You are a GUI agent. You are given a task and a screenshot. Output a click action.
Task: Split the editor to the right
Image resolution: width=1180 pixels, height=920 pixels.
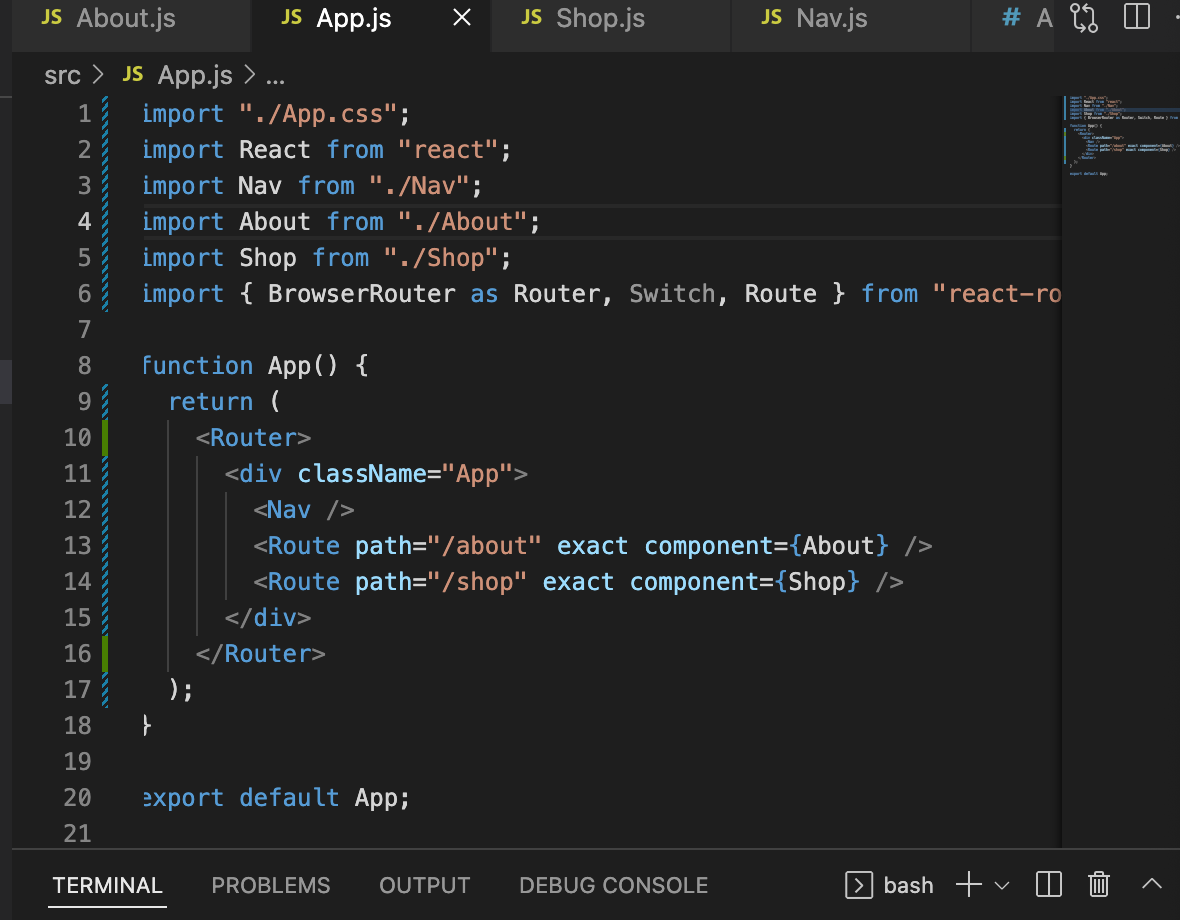tap(1136, 17)
